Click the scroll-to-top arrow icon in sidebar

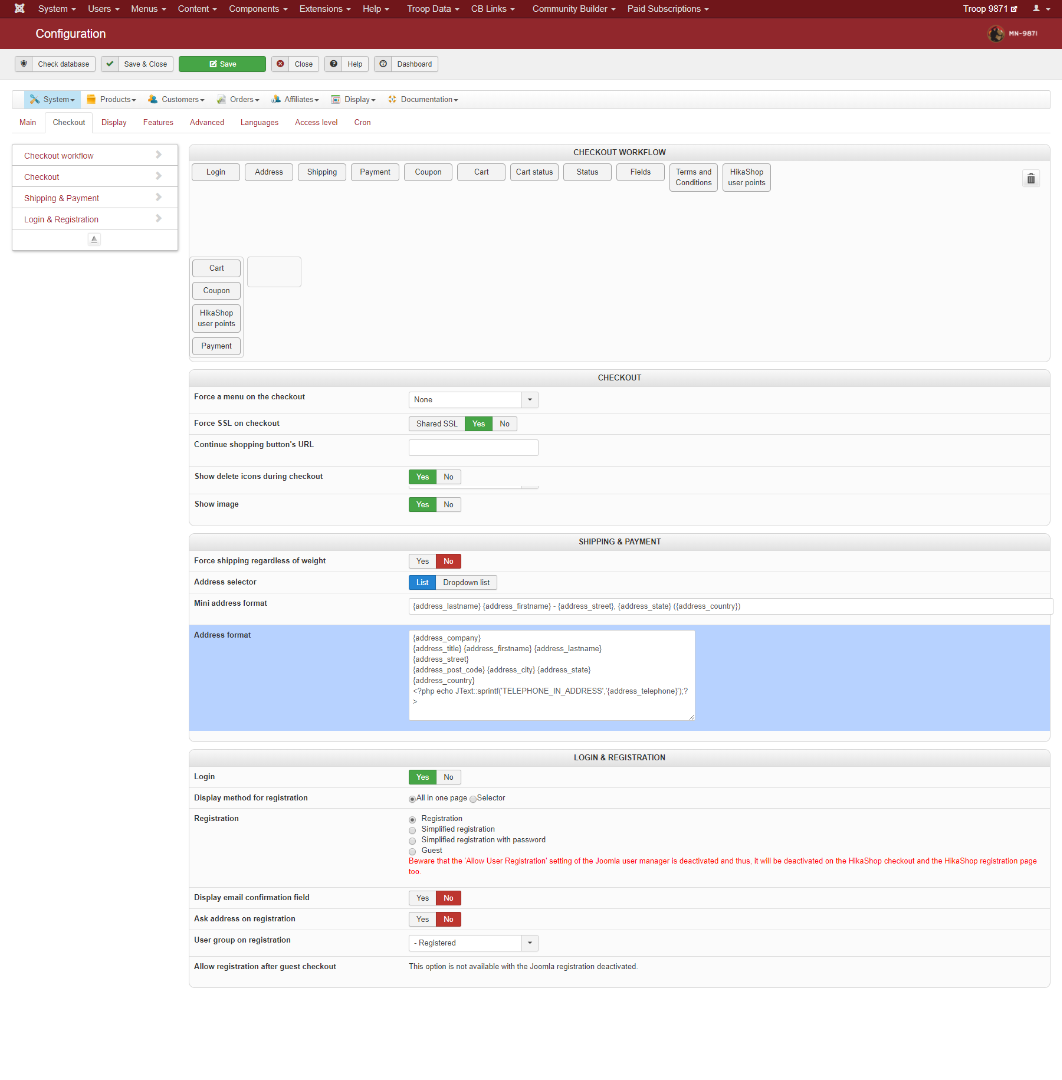[x=94, y=239]
